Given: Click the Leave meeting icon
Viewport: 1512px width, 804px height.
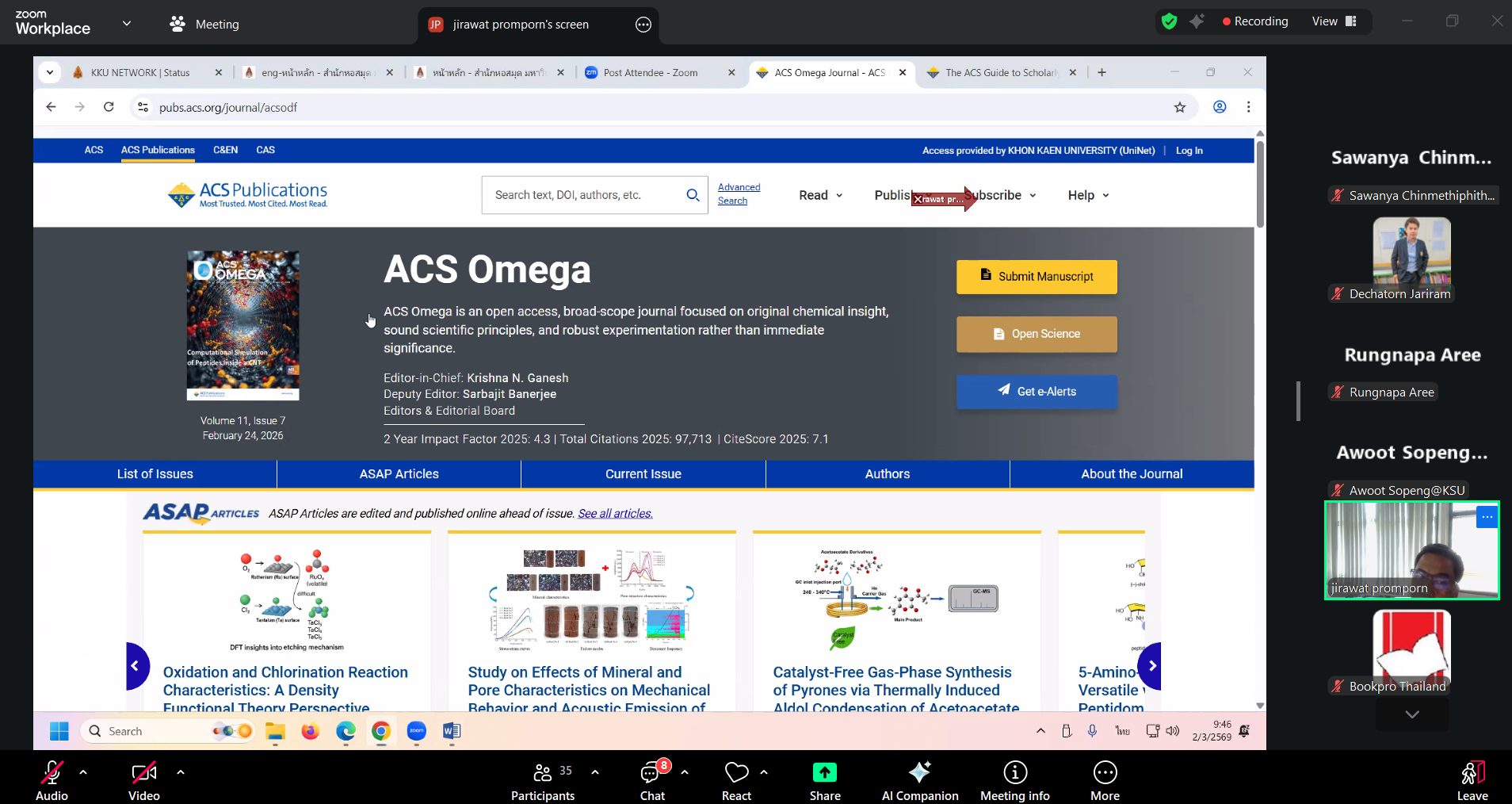Looking at the screenshot, I should (1472, 772).
